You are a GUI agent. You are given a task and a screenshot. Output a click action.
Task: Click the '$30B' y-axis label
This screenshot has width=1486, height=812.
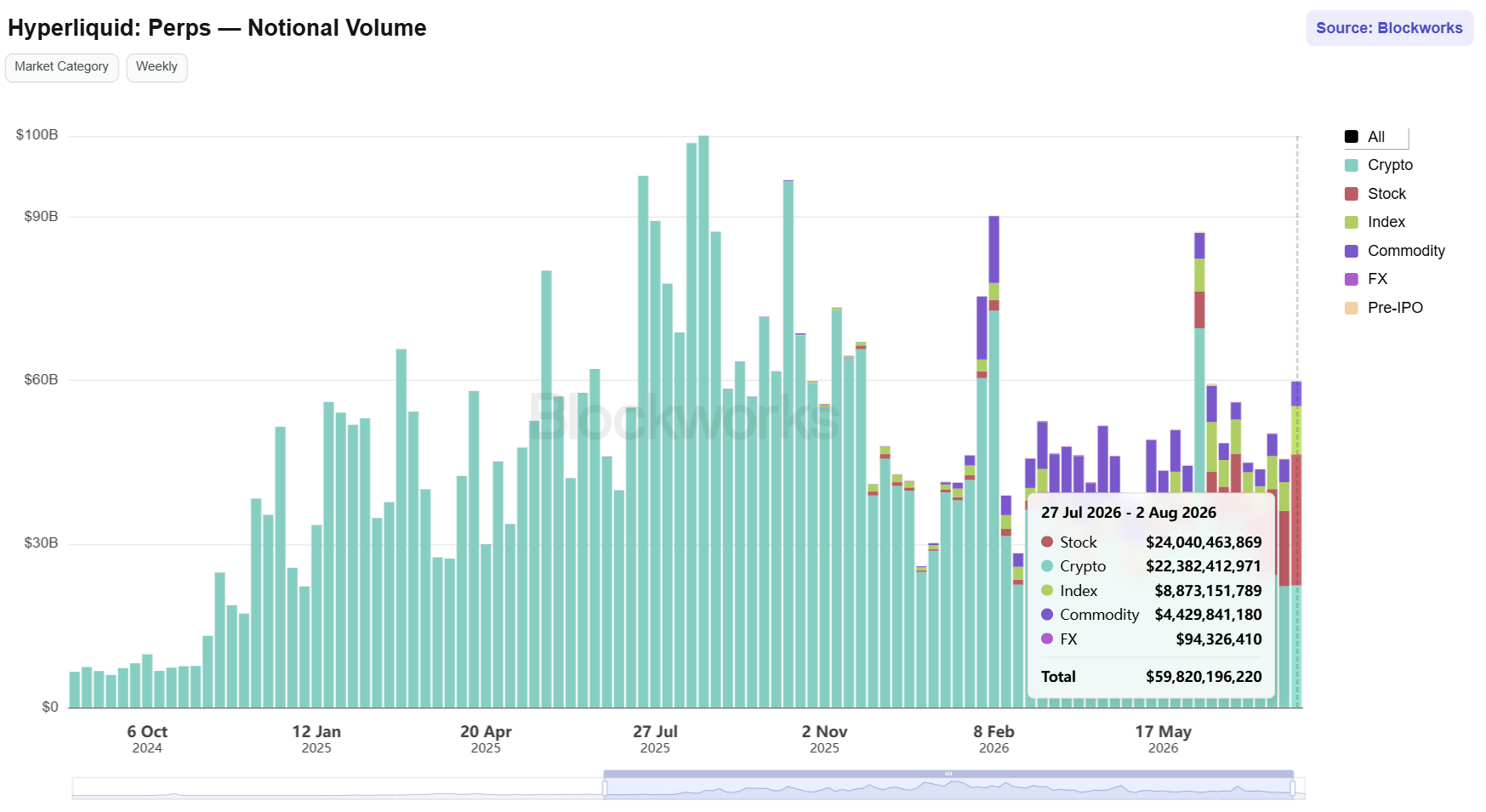tap(41, 543)
